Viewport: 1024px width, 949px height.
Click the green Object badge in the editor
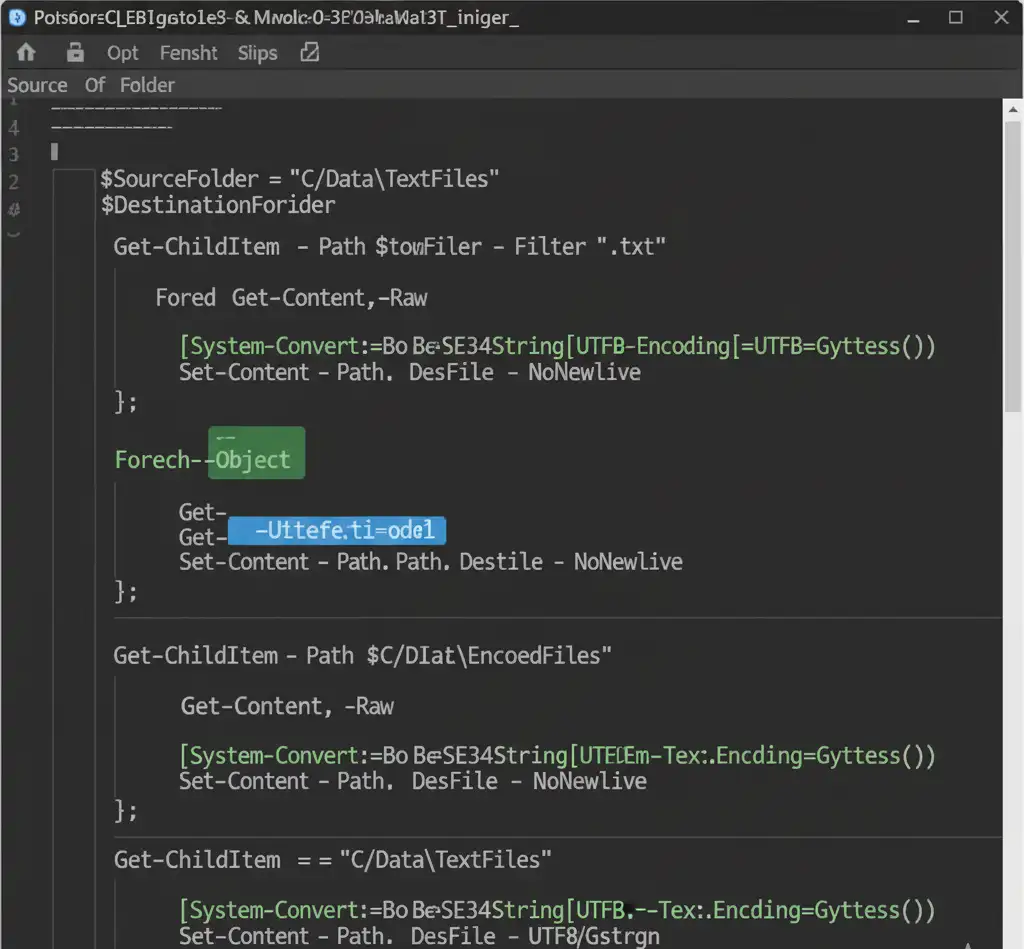[256, 453]
